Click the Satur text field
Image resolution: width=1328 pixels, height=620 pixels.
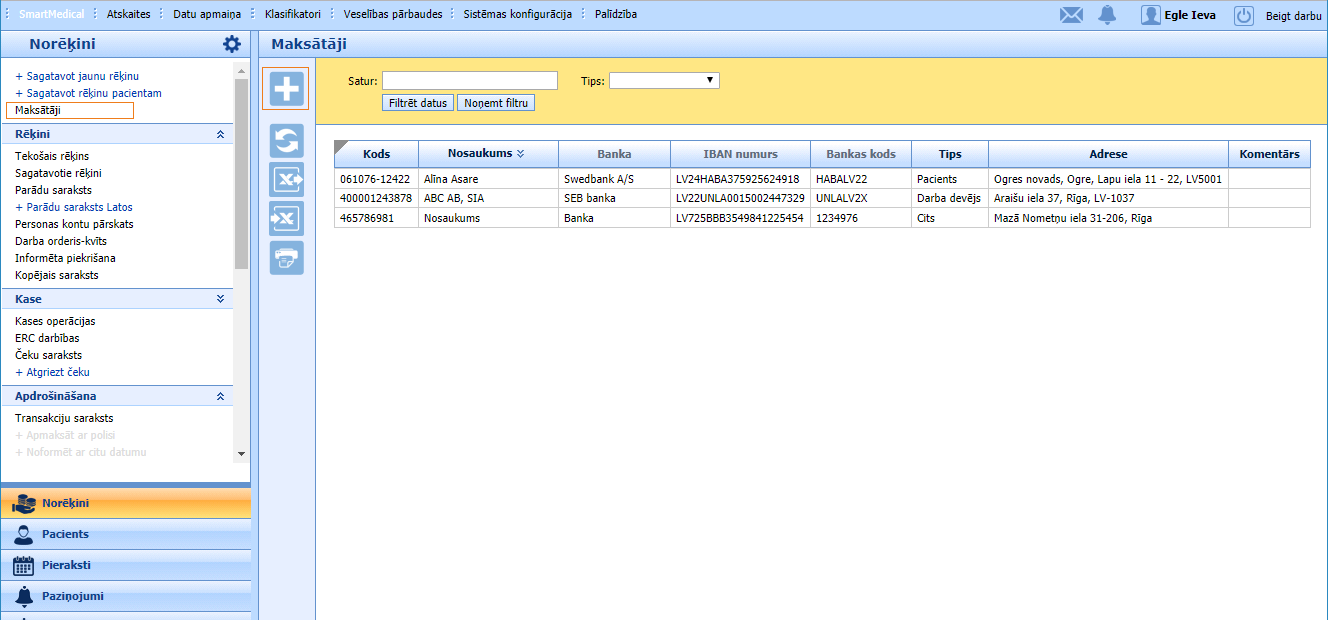[x=469, y=81]
